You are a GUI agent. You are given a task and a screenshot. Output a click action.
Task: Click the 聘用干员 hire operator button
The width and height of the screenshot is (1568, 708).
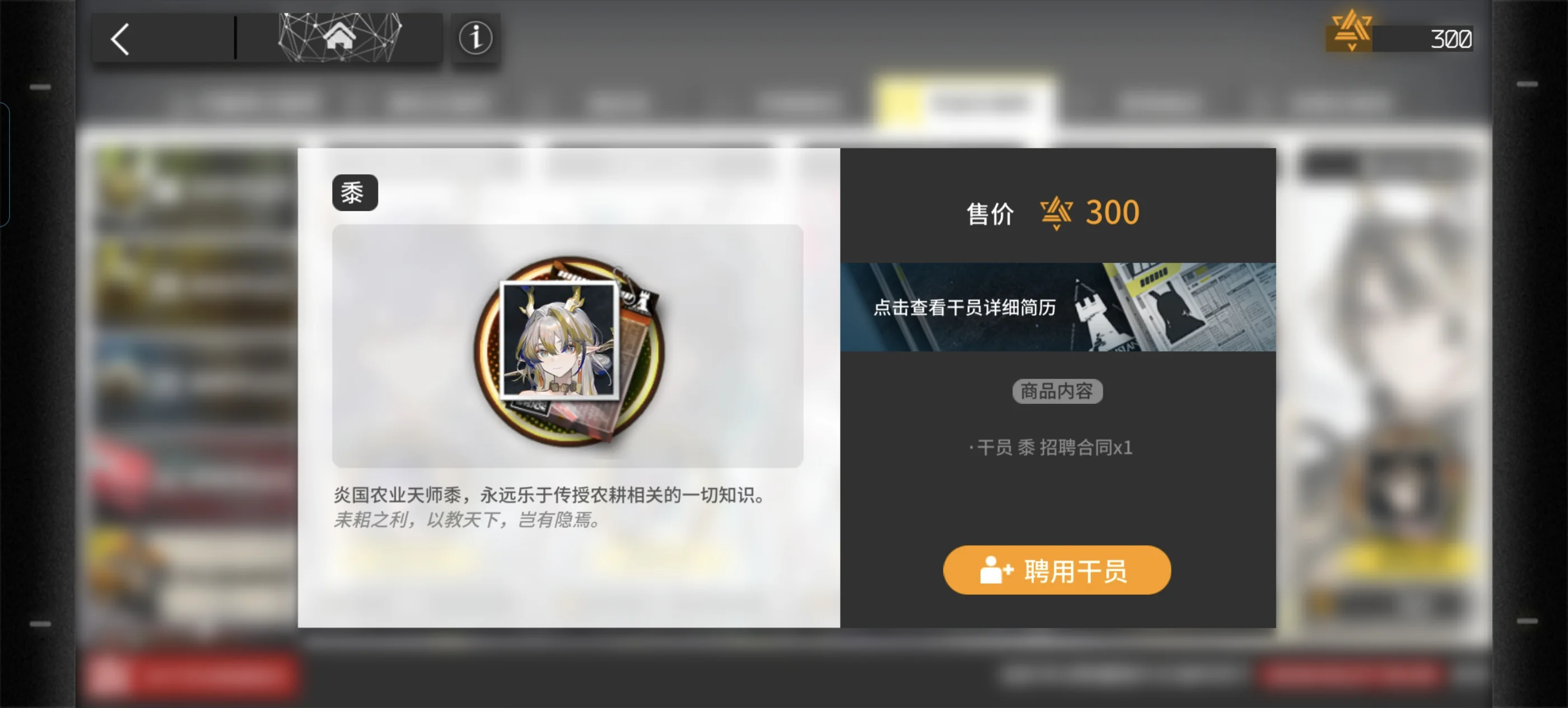click(x=1057, y=570)
